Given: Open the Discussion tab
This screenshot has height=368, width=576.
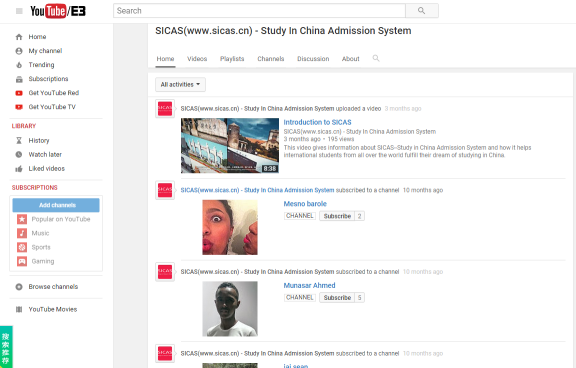Looking at the screenshot, I should tap(313, 59).
